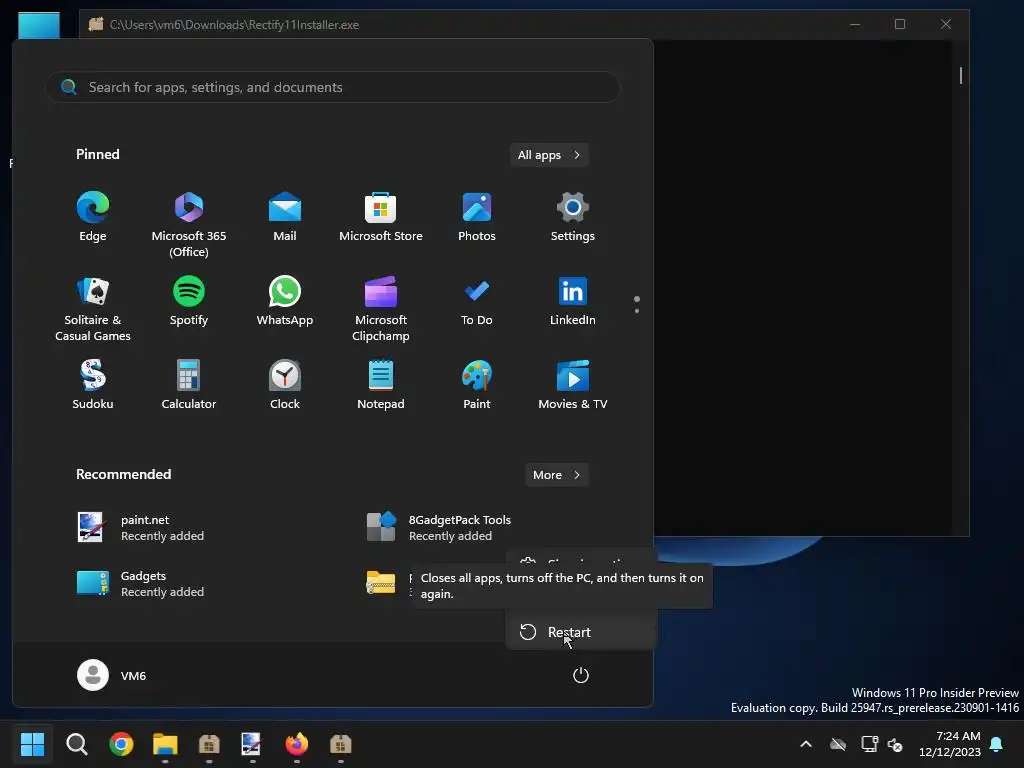Open Firefox from taskbar

click(x=296, y=744)
